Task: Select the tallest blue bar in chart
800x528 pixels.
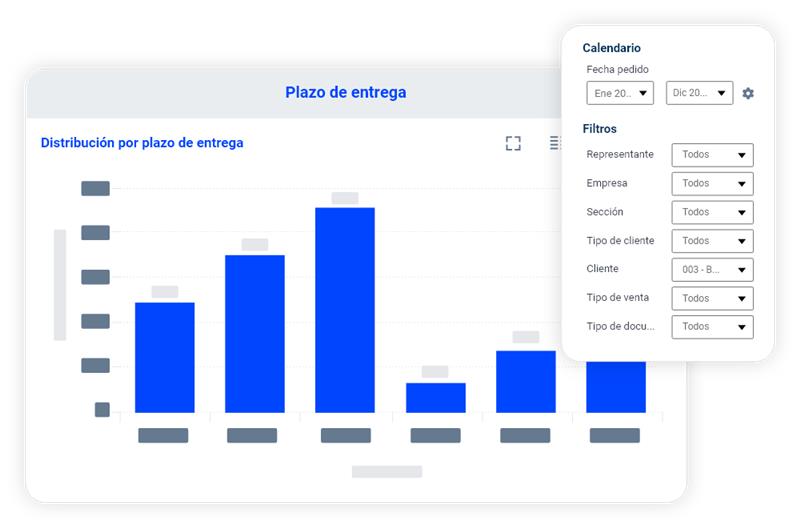Action: (x=345, y=310)
